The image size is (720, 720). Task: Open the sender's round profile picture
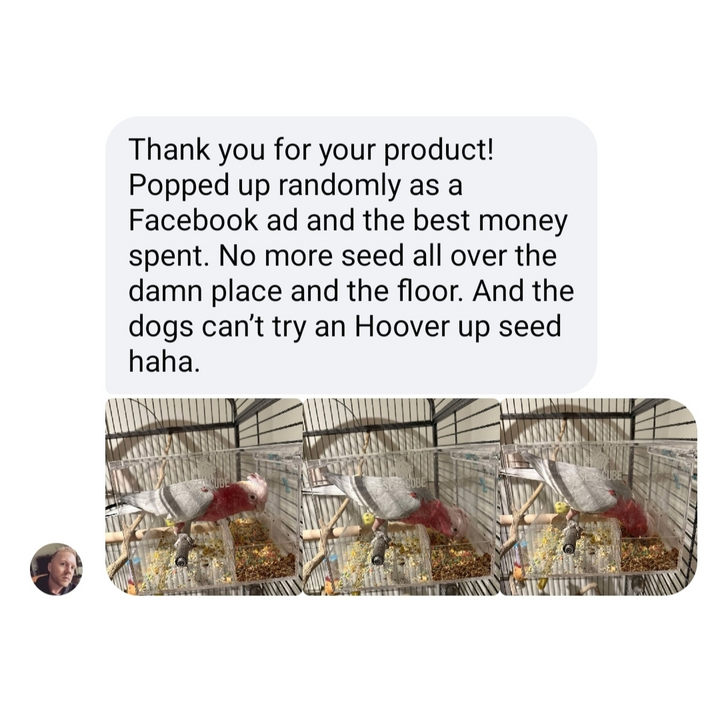56,569
